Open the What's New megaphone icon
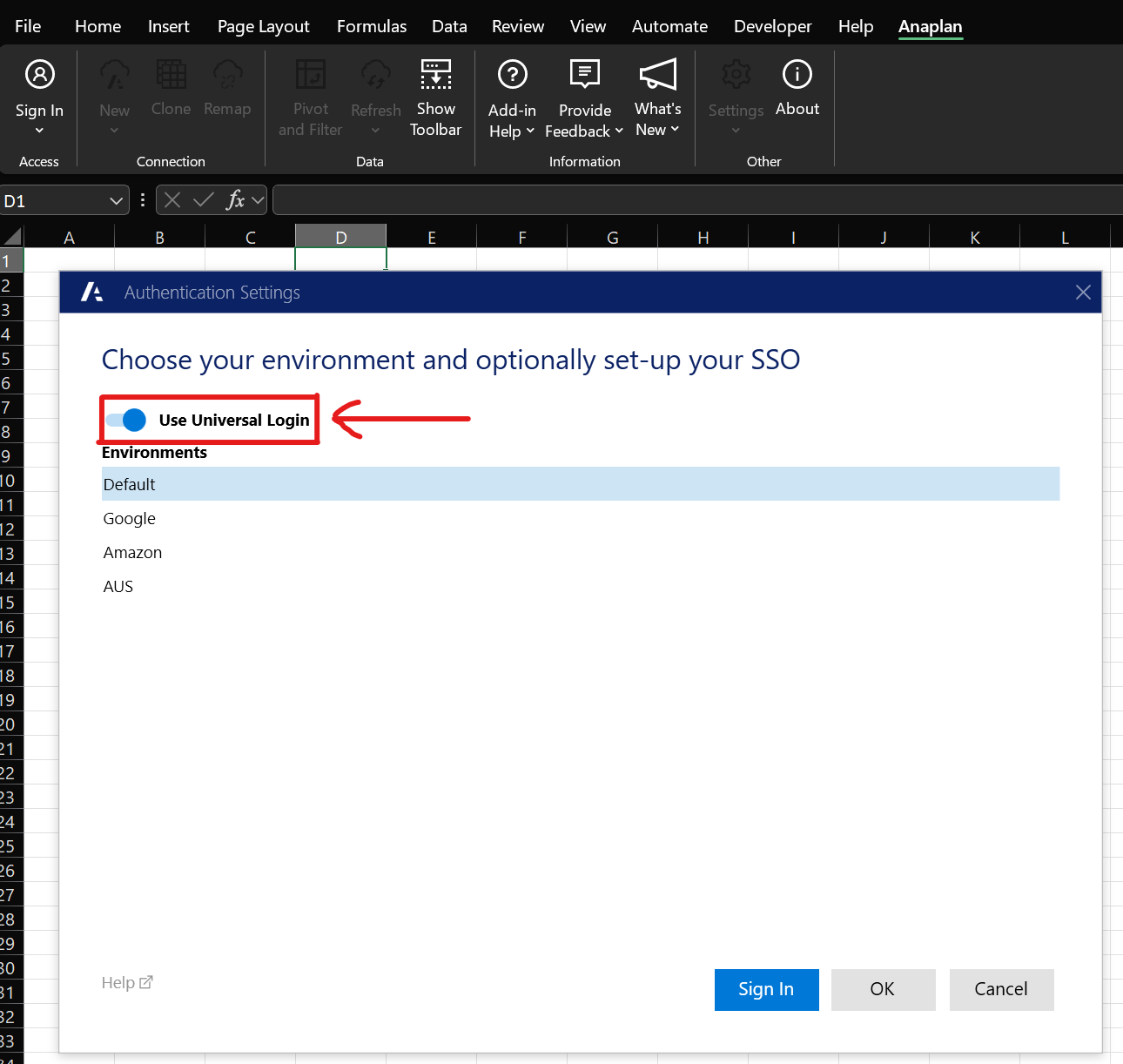The width and height of the screenshot is (1123, 1064). (x=657, y=76)
